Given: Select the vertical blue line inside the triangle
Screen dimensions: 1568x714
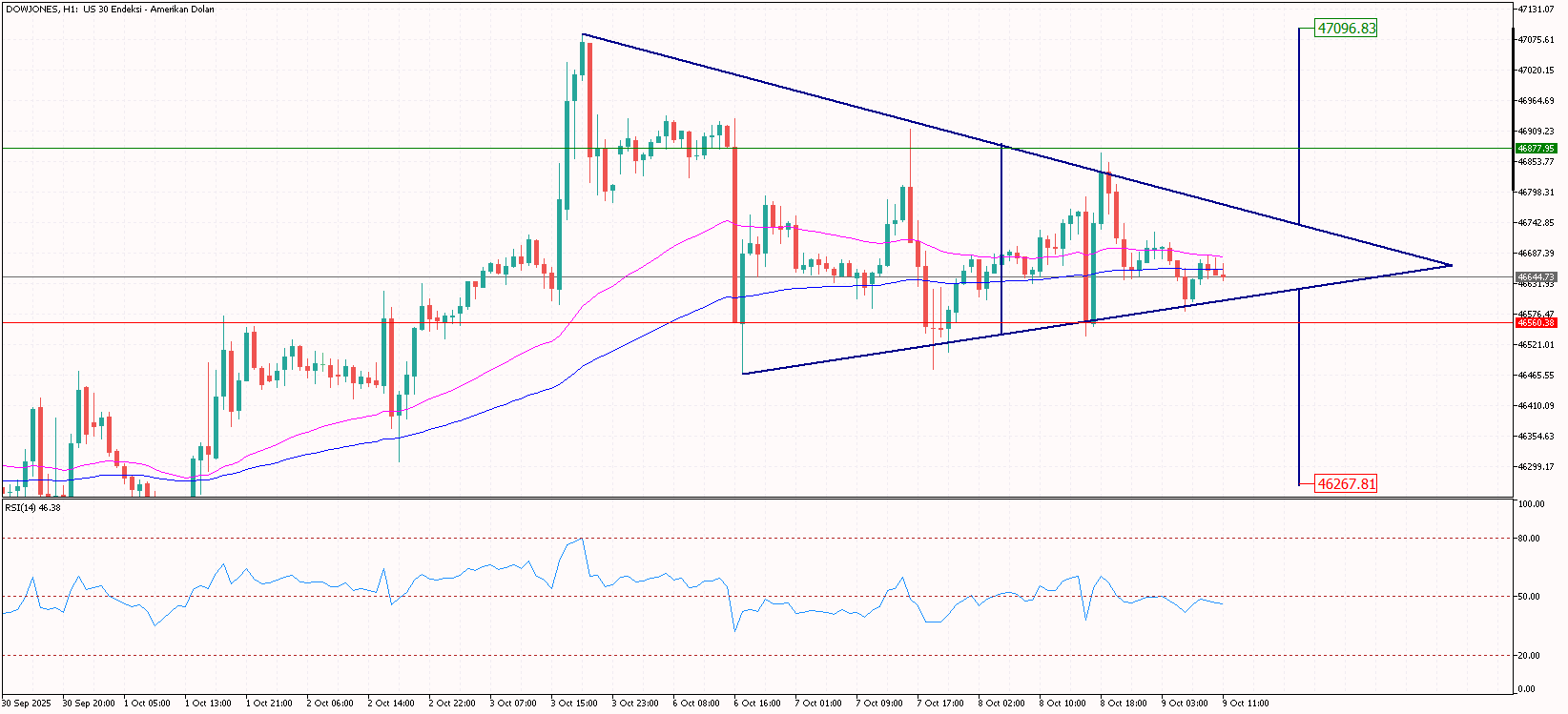Looking at the screenshot, I should 1001,238.
